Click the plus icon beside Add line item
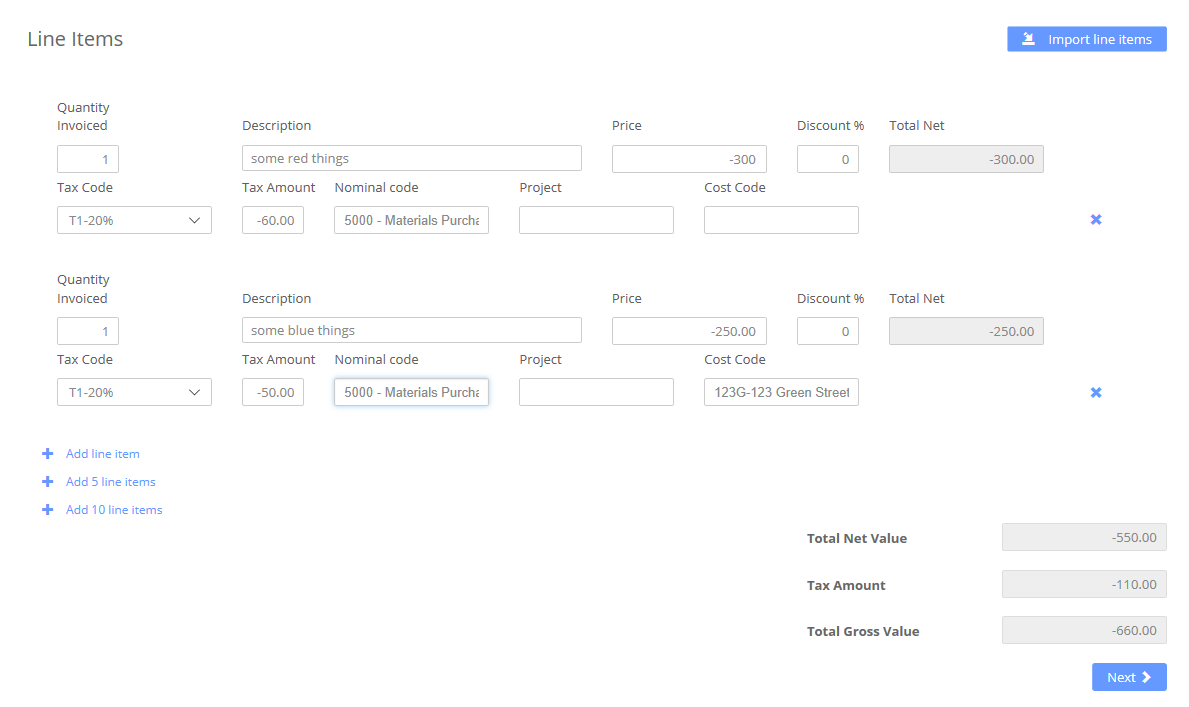Screen dimensions: 1189x707 pos(48,454)
